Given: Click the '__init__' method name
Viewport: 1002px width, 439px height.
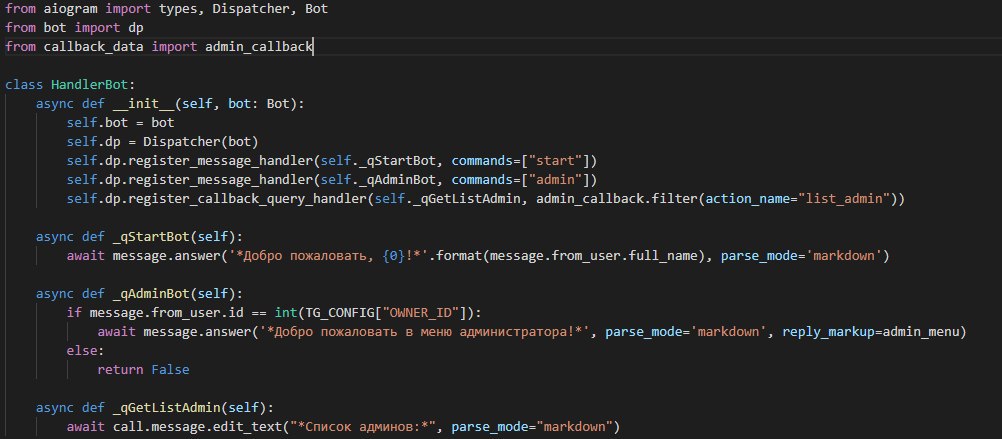Looking at the screenshot, I should [144, 104].
